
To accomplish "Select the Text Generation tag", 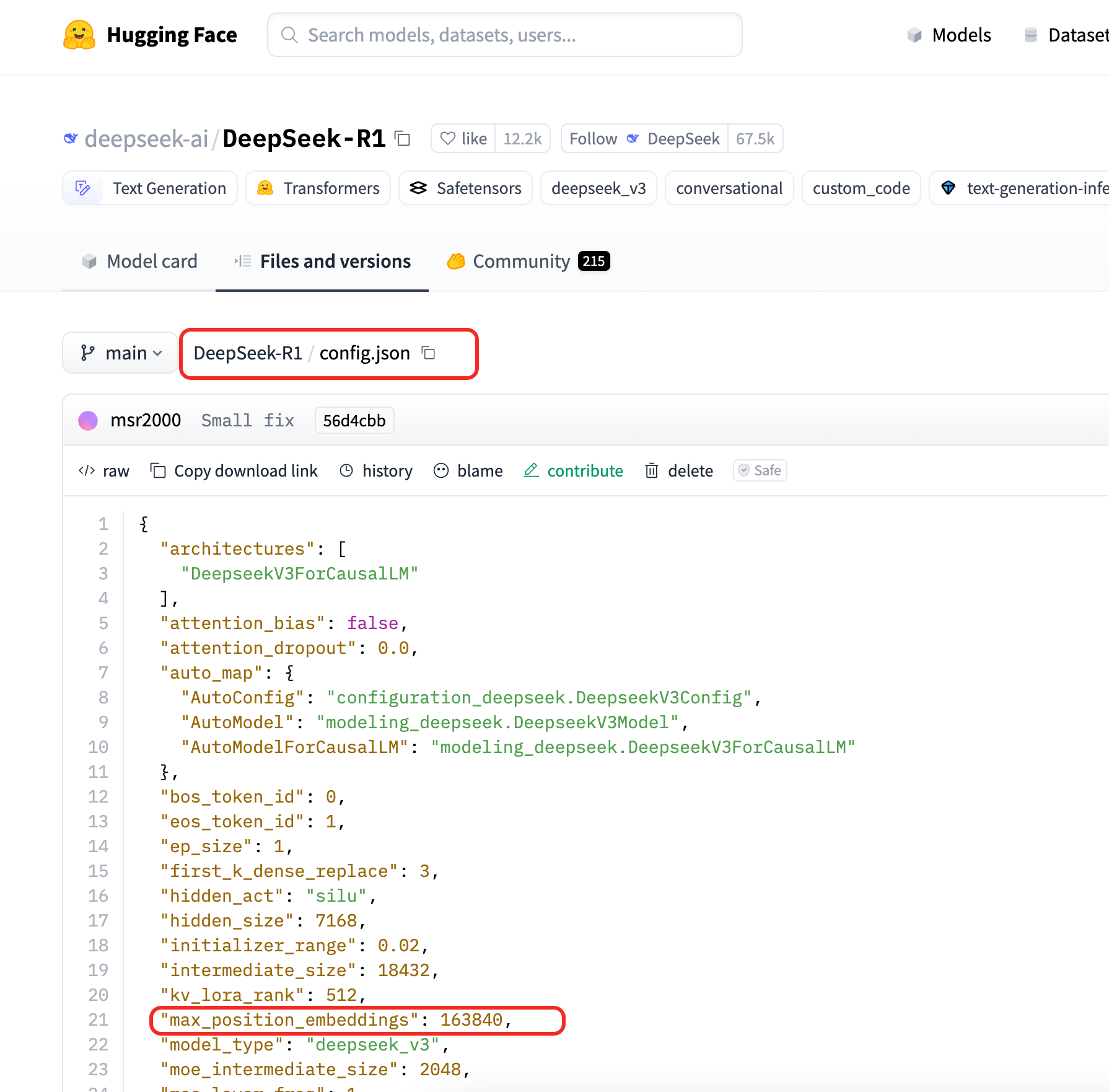I will (x=151, y=188).
